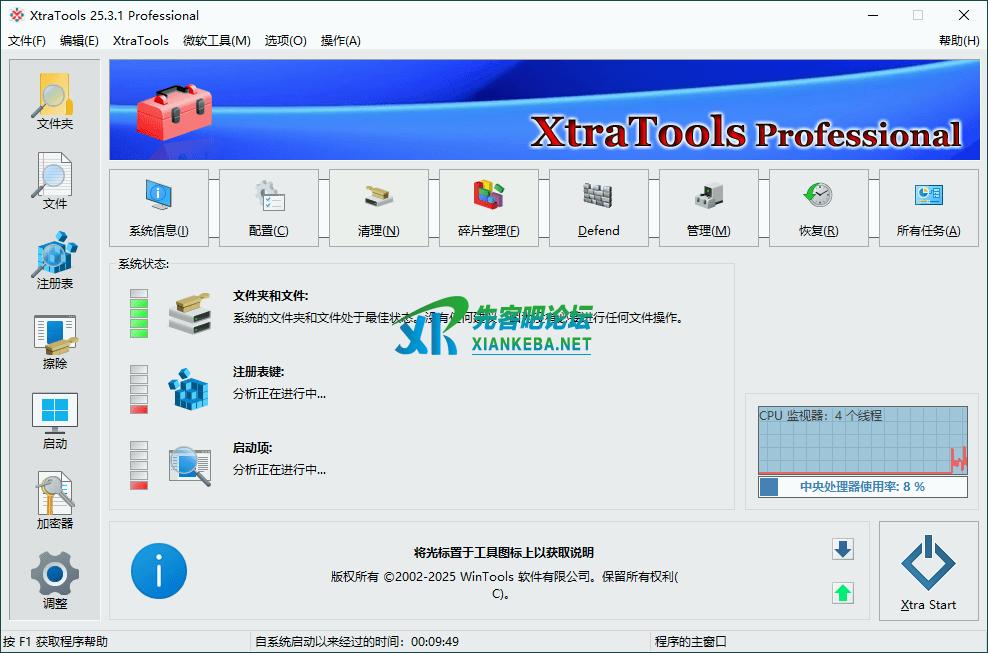Open the 调整 tweak gear icon
This screenshot has width=988, height=653.
tap(54, 580)
